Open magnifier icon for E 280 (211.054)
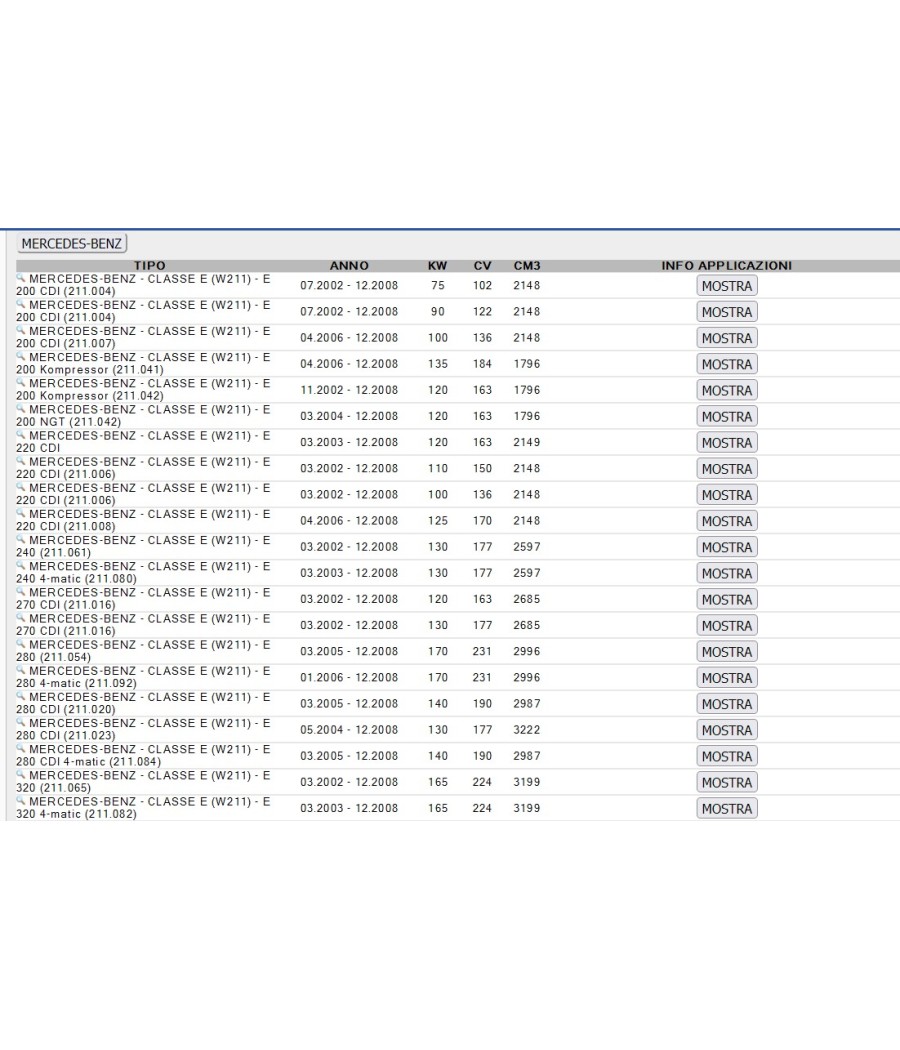The width and height of the screenshot is (900, 1050). click(x=21, y=643)
